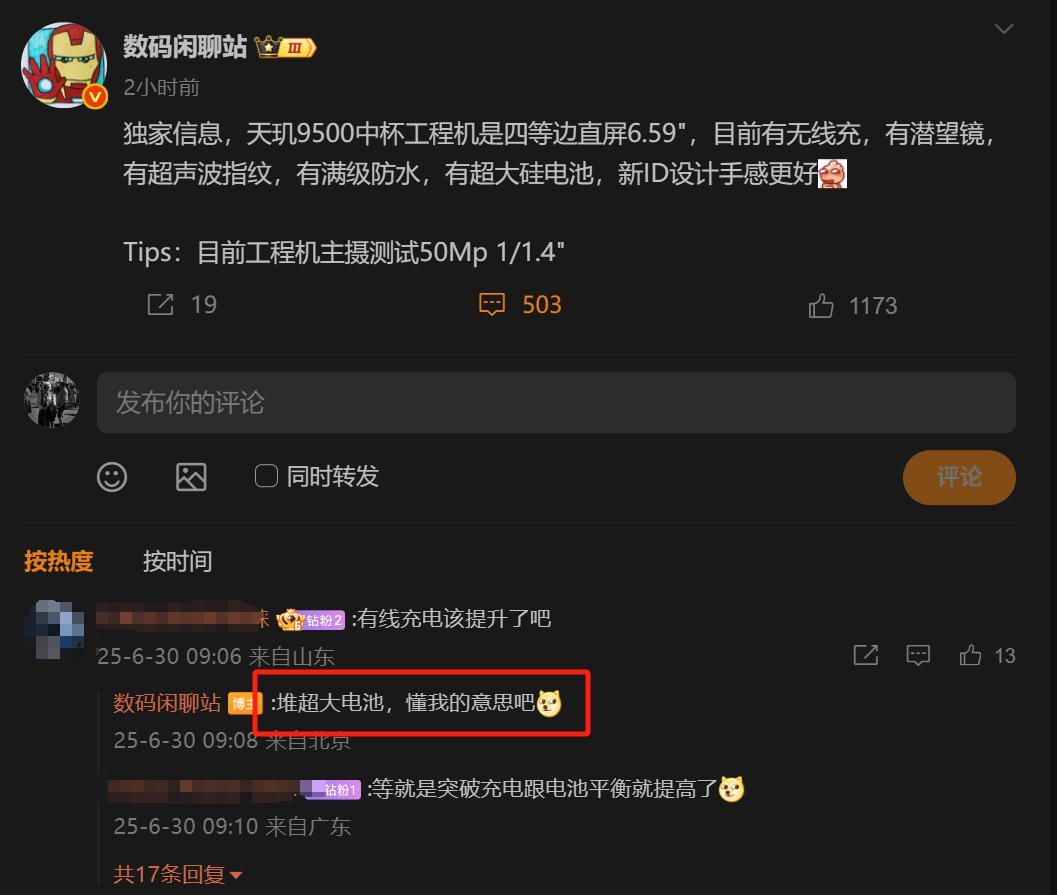The image size is (1057, 895).
Task: Enable the 同时转发 checkbox
Action: pos(266,476)
